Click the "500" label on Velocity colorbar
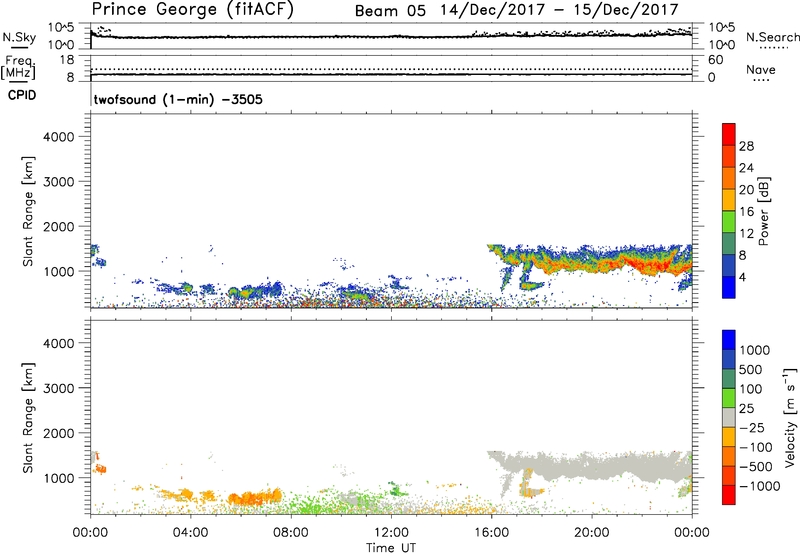This screenshot has height=554, width=800. click(751, 369)
